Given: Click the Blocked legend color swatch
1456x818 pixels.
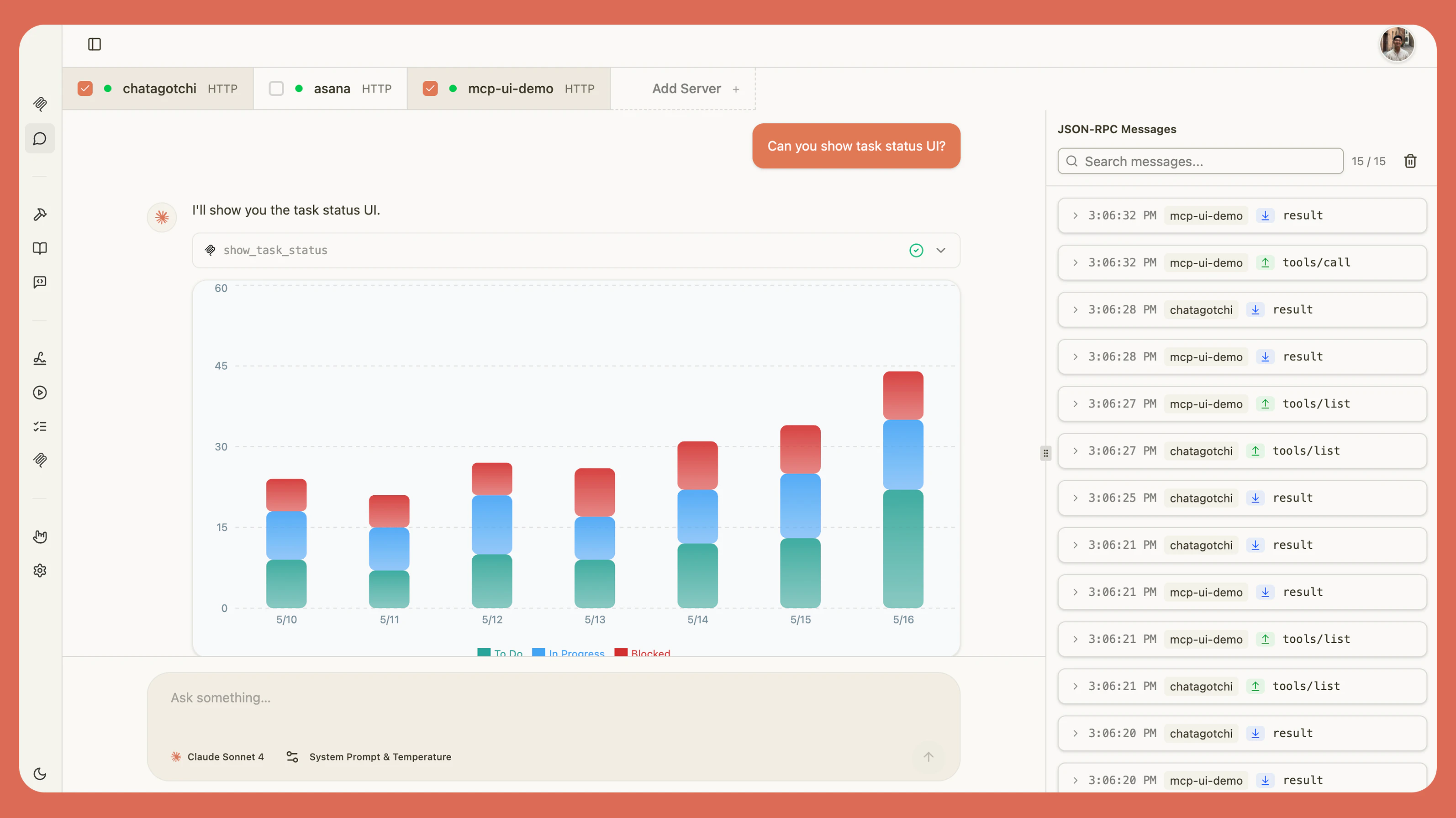Looking at the screenshot, I should [x=621, y=652].
